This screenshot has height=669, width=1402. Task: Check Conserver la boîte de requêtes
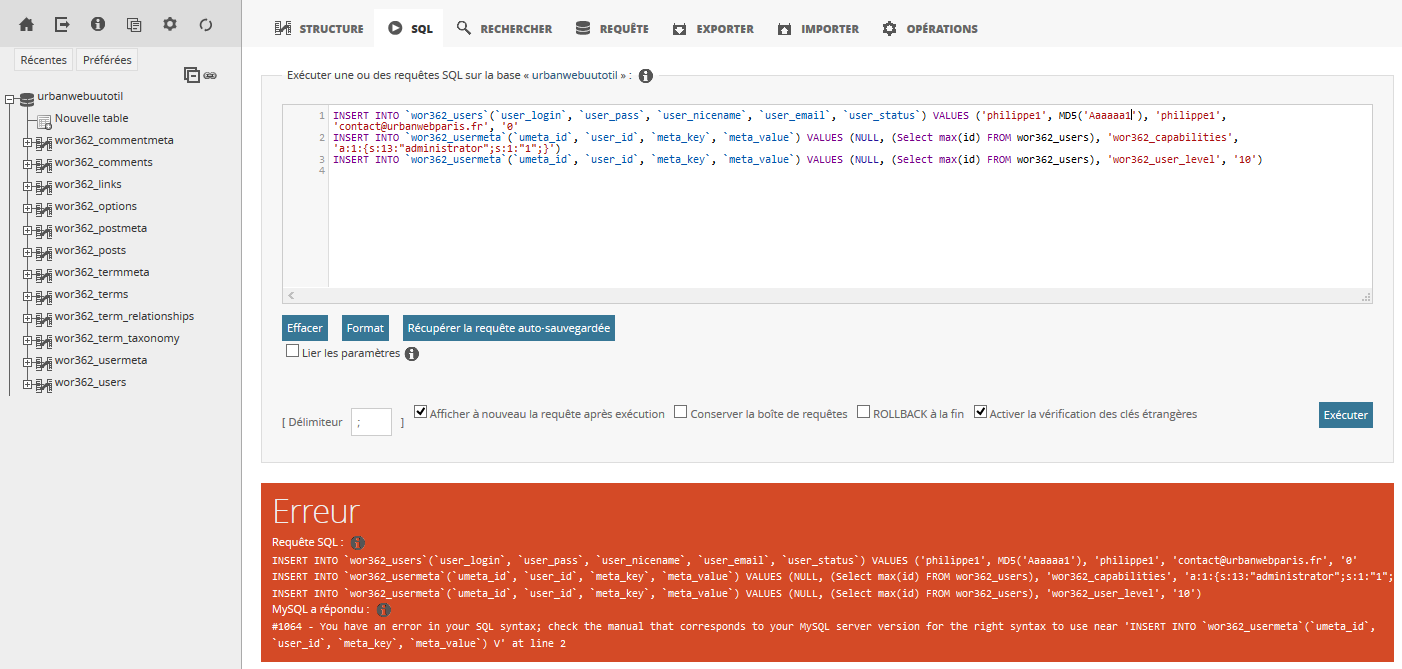pos(680,412)
